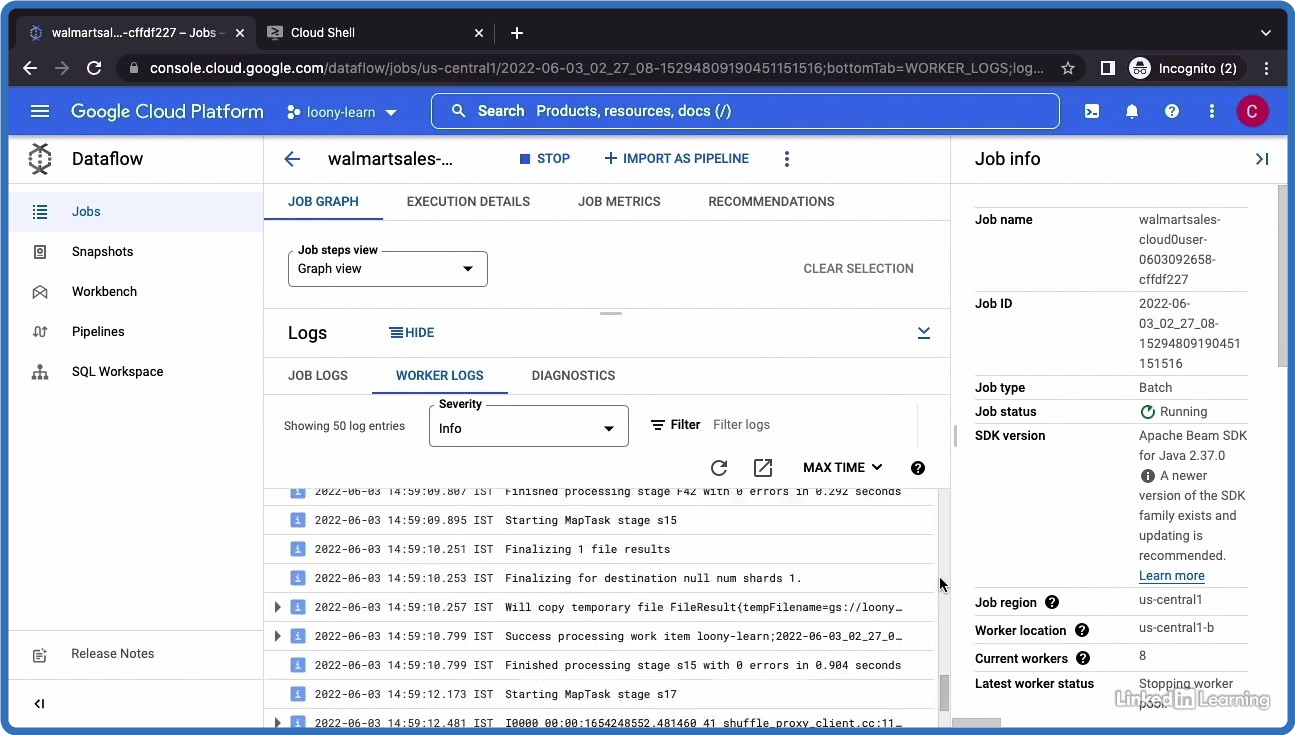The image size is (1295, 735).
Task: Open the Chrome tab search chevron
Action: pyautogui.click(x=1266, y=33)
